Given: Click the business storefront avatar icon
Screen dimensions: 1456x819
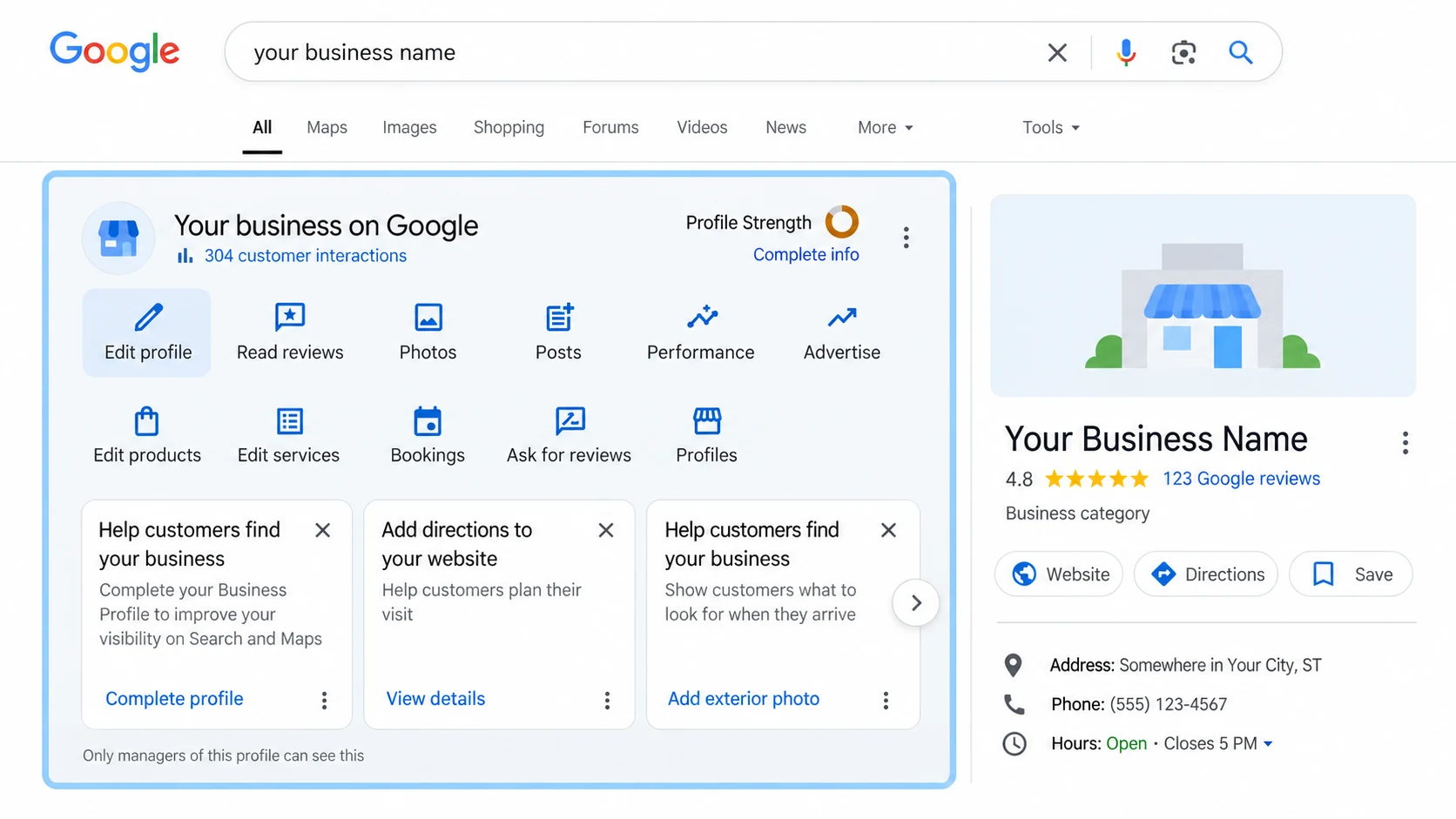Looking at the screenshot, I should (118, 238).
